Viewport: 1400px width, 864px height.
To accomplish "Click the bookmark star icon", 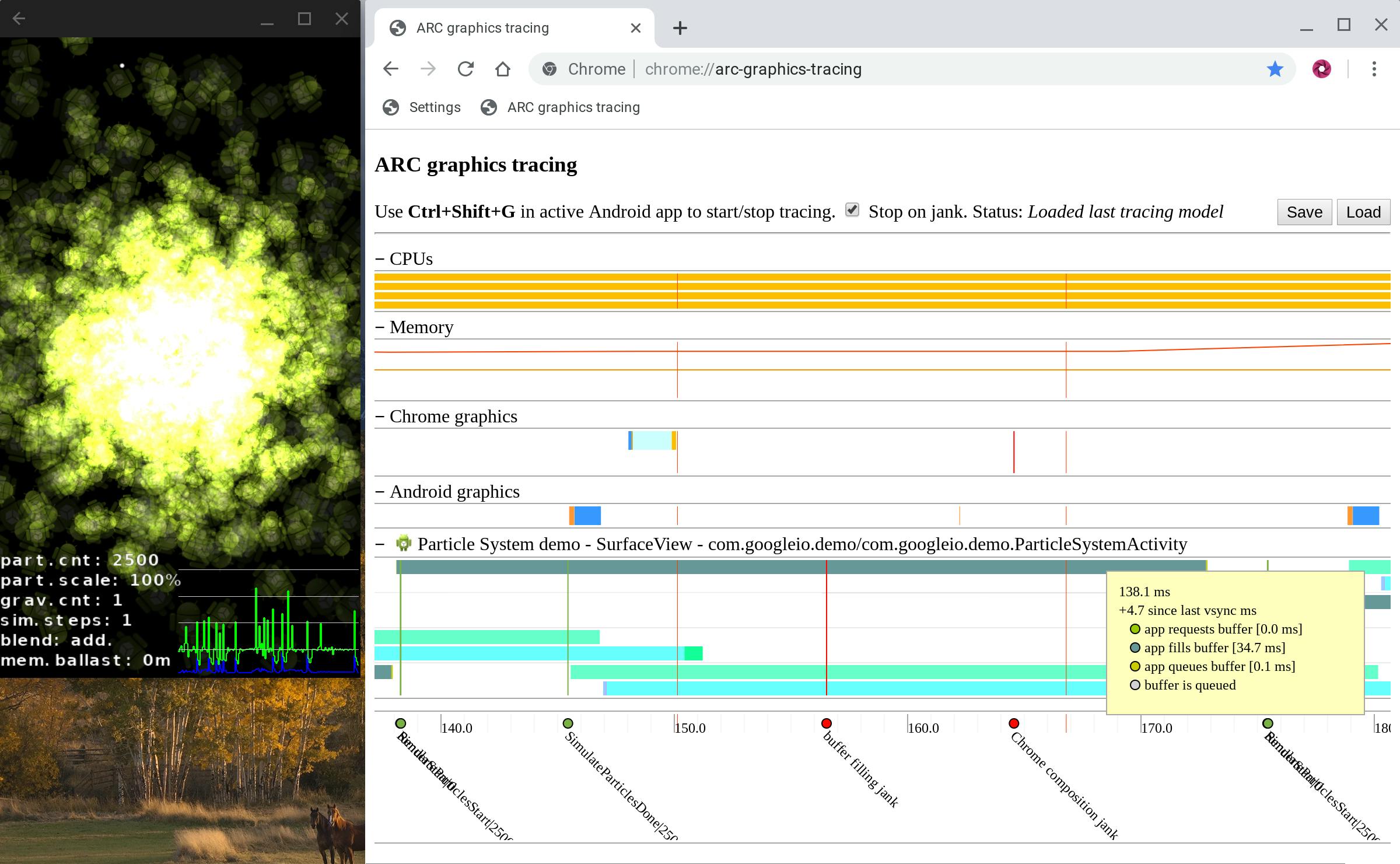I will coord(1275,69).
